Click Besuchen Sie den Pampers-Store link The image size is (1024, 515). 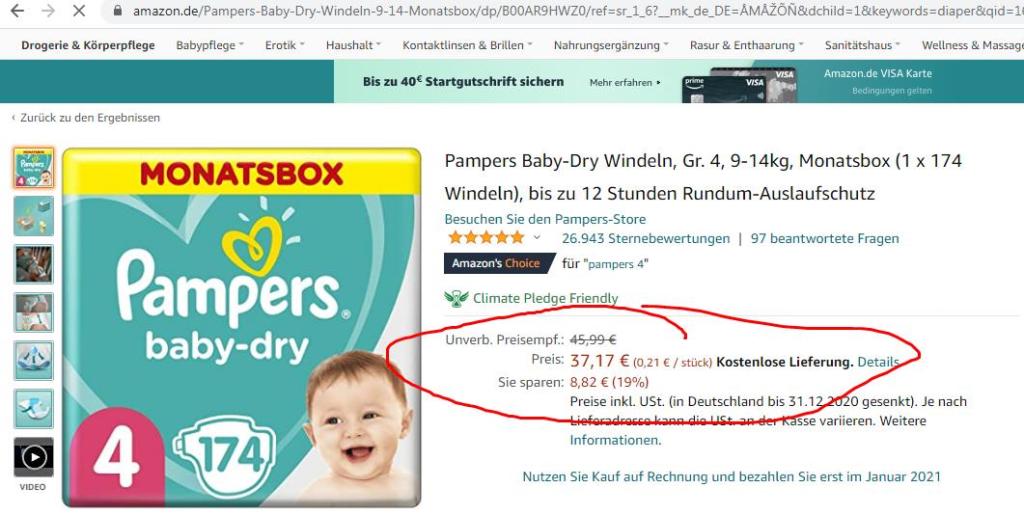pos(545,219)
